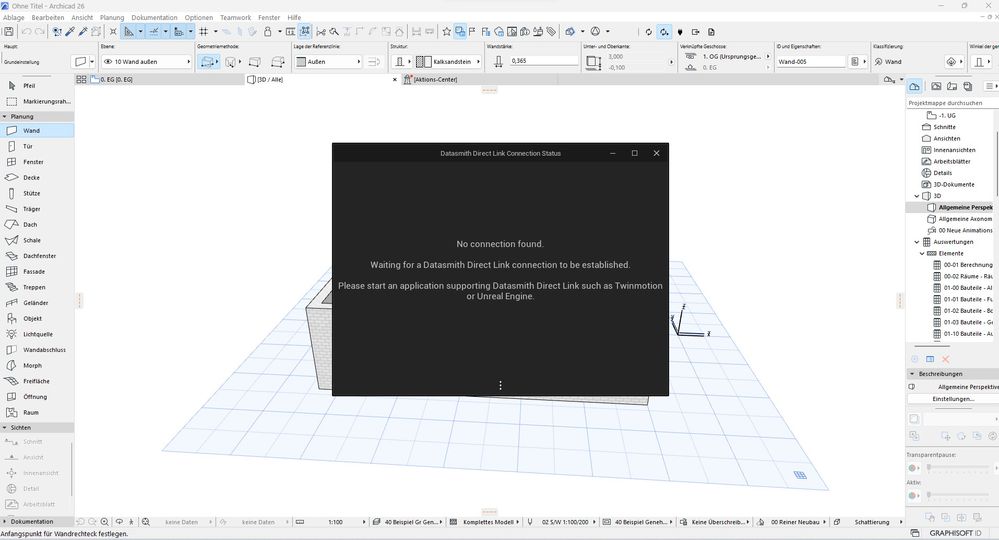Click the GRAPHISOFT ID button

pos(955,533)
